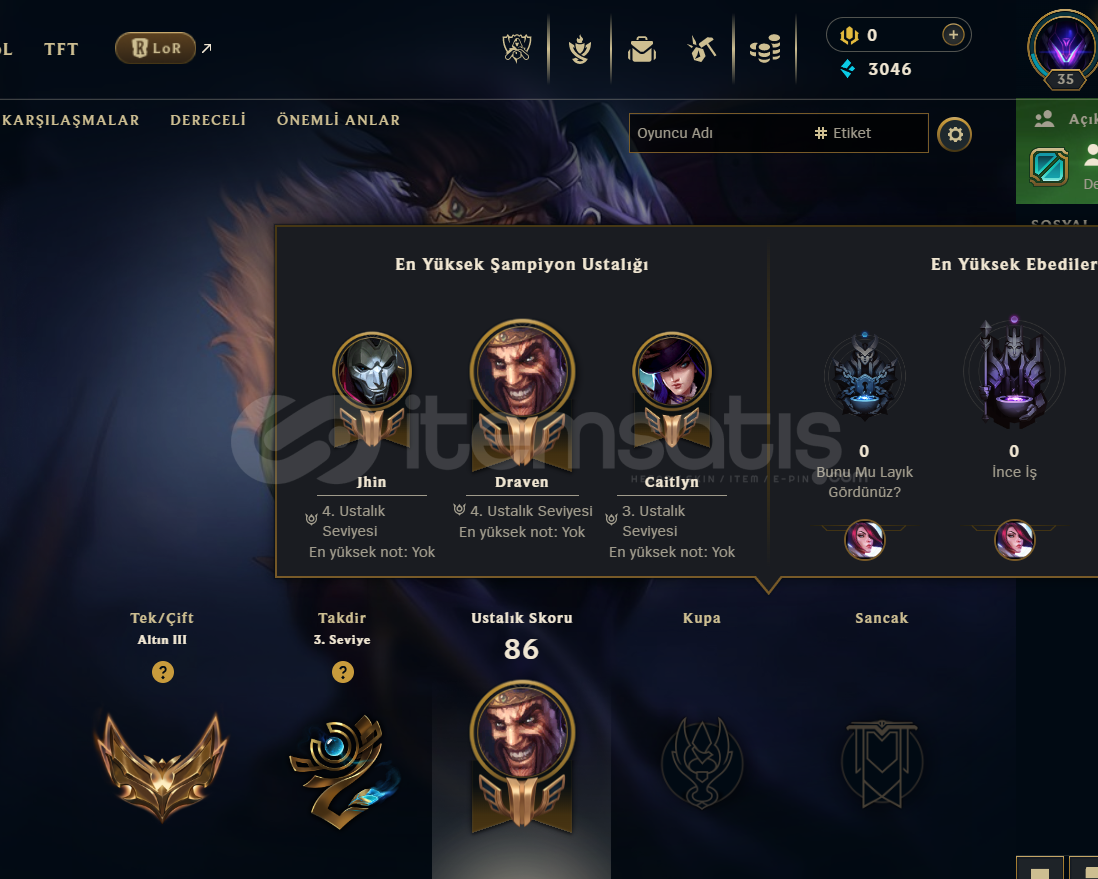Switch to the TFT tab

[61, 49]
